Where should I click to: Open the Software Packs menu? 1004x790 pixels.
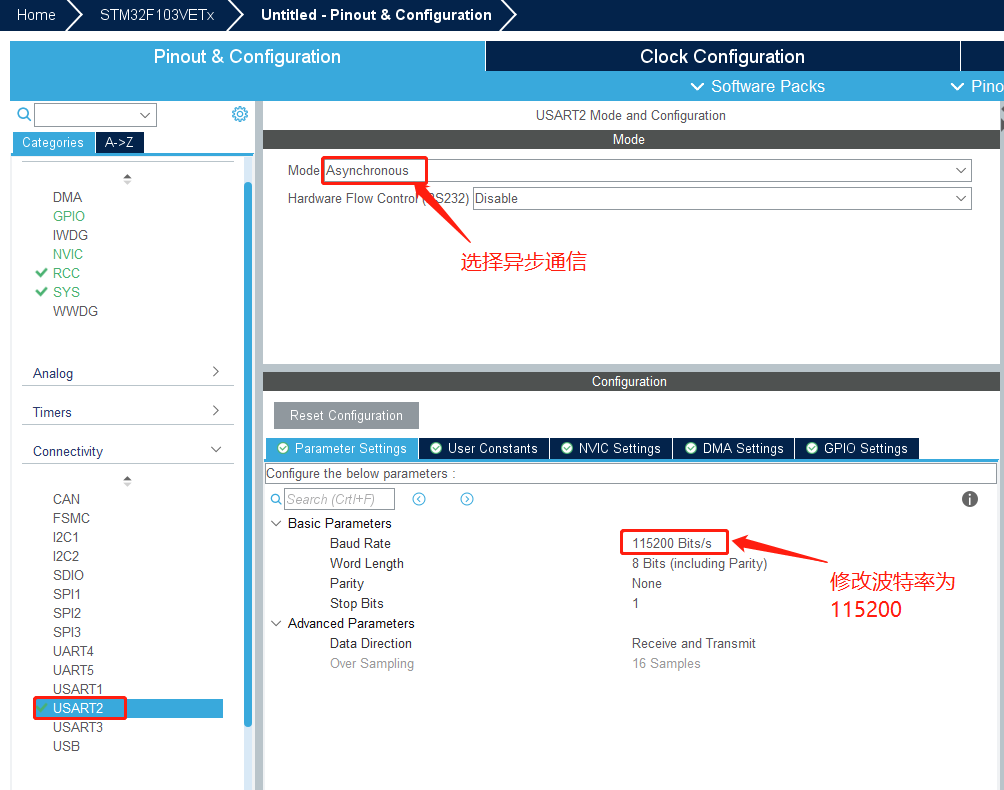pos(757,86)
